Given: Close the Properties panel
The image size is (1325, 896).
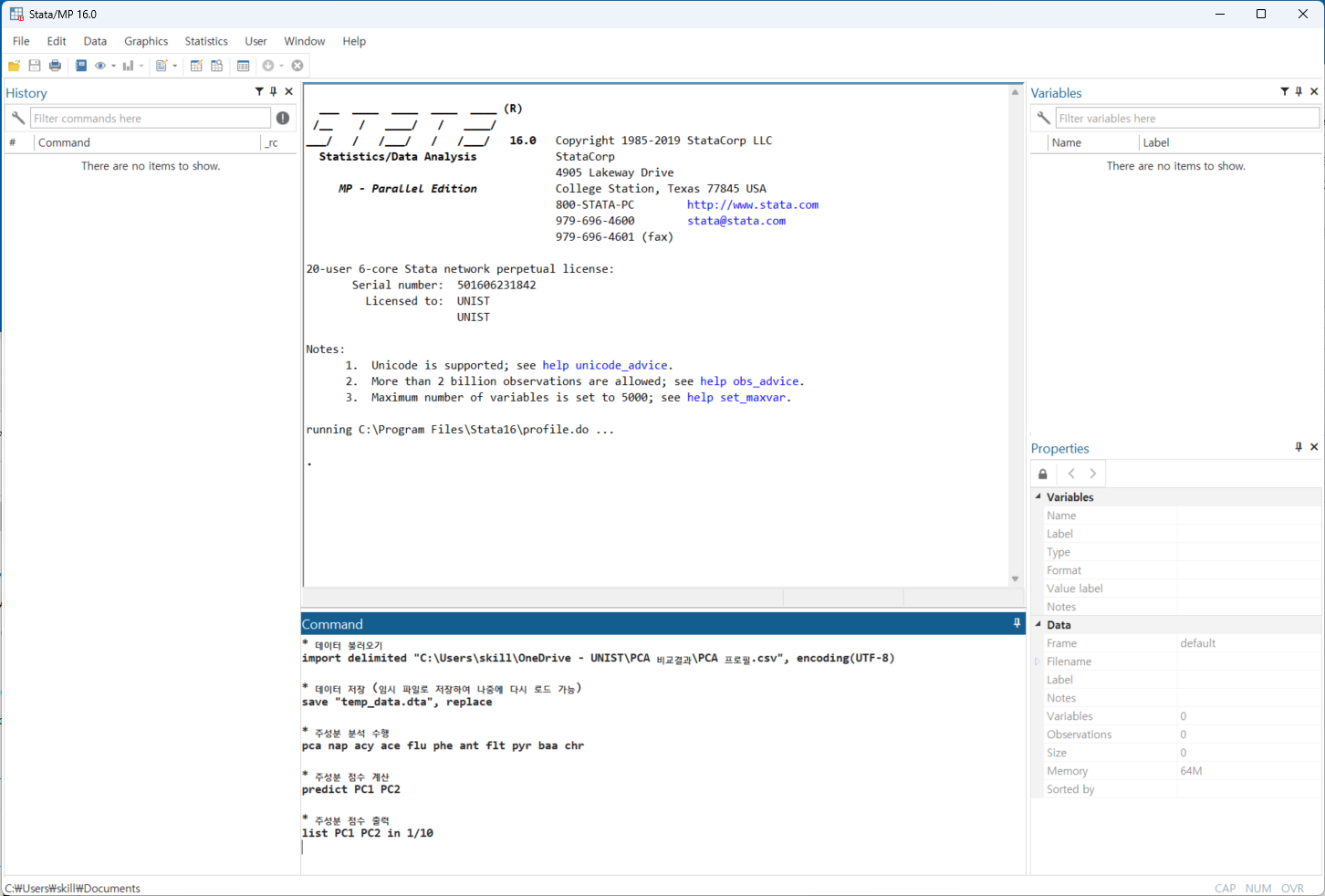Looking at the screenshot, I should [1314, 447].
